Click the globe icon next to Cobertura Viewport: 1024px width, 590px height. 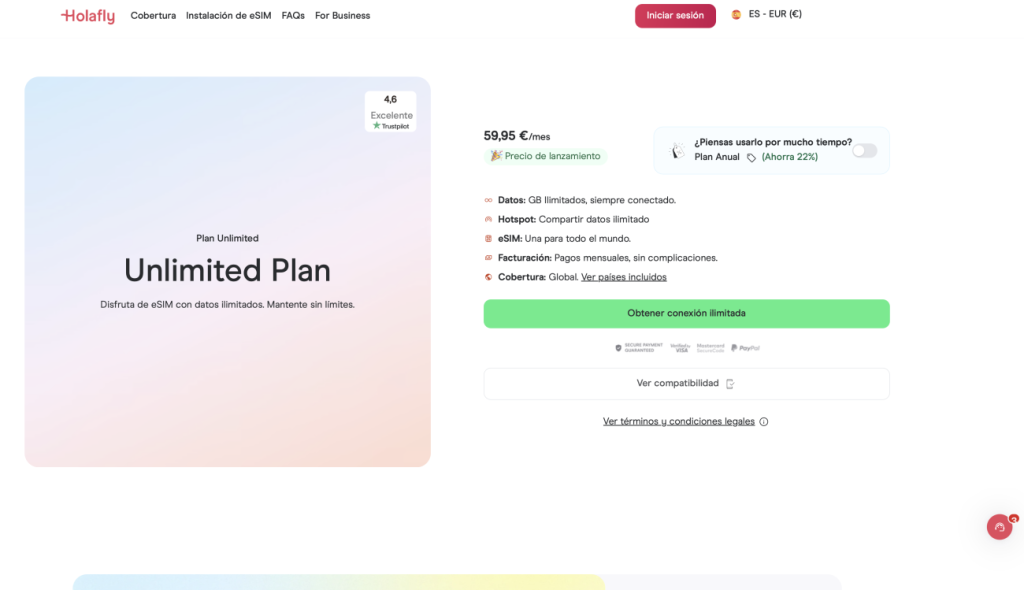tap(489, 276)
